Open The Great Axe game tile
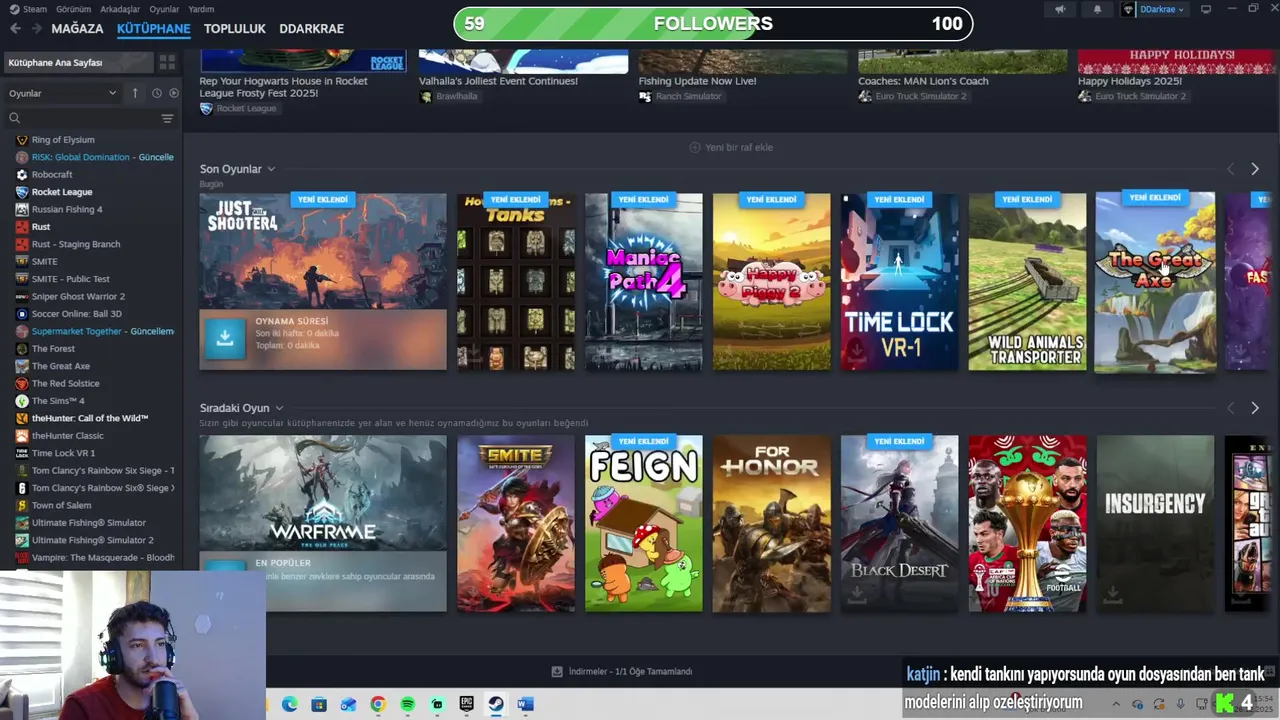The width and height of the screenshot is (1280, 720). (x=1155, y=282)
